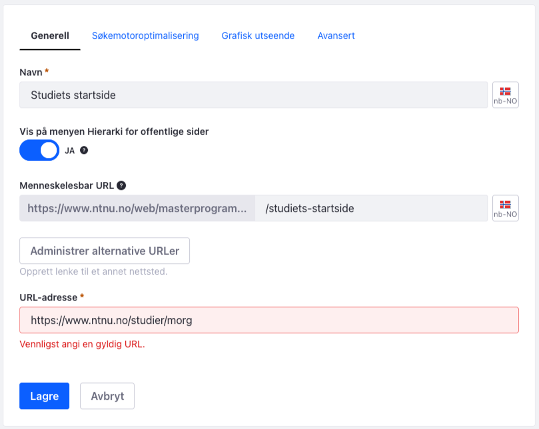Open the nb-NO language selector beside friendly URL
Screen dimensions: 539x429
click(x=505, y=208)
